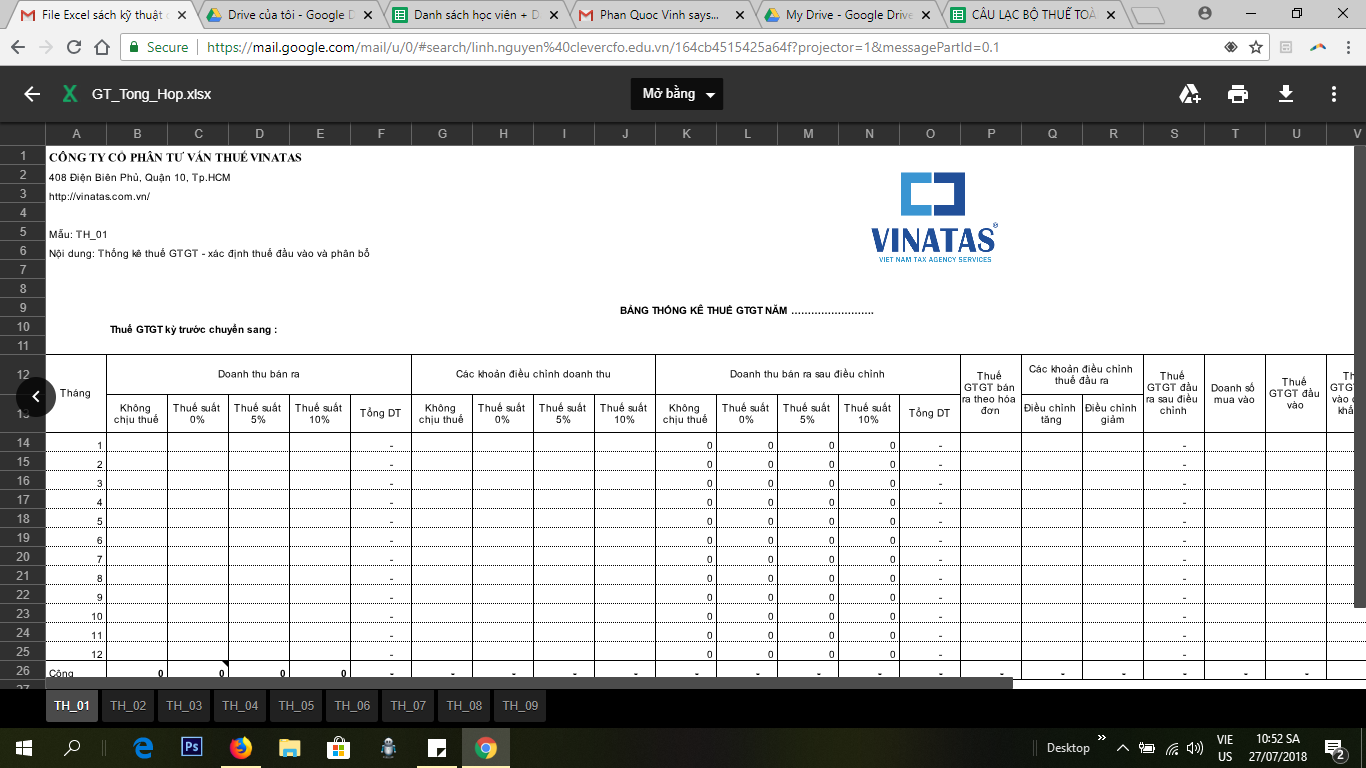Viewport: 1366px width, 768px height.
Task: Go back using the preview's back arrow
Action: coord(32,94)
